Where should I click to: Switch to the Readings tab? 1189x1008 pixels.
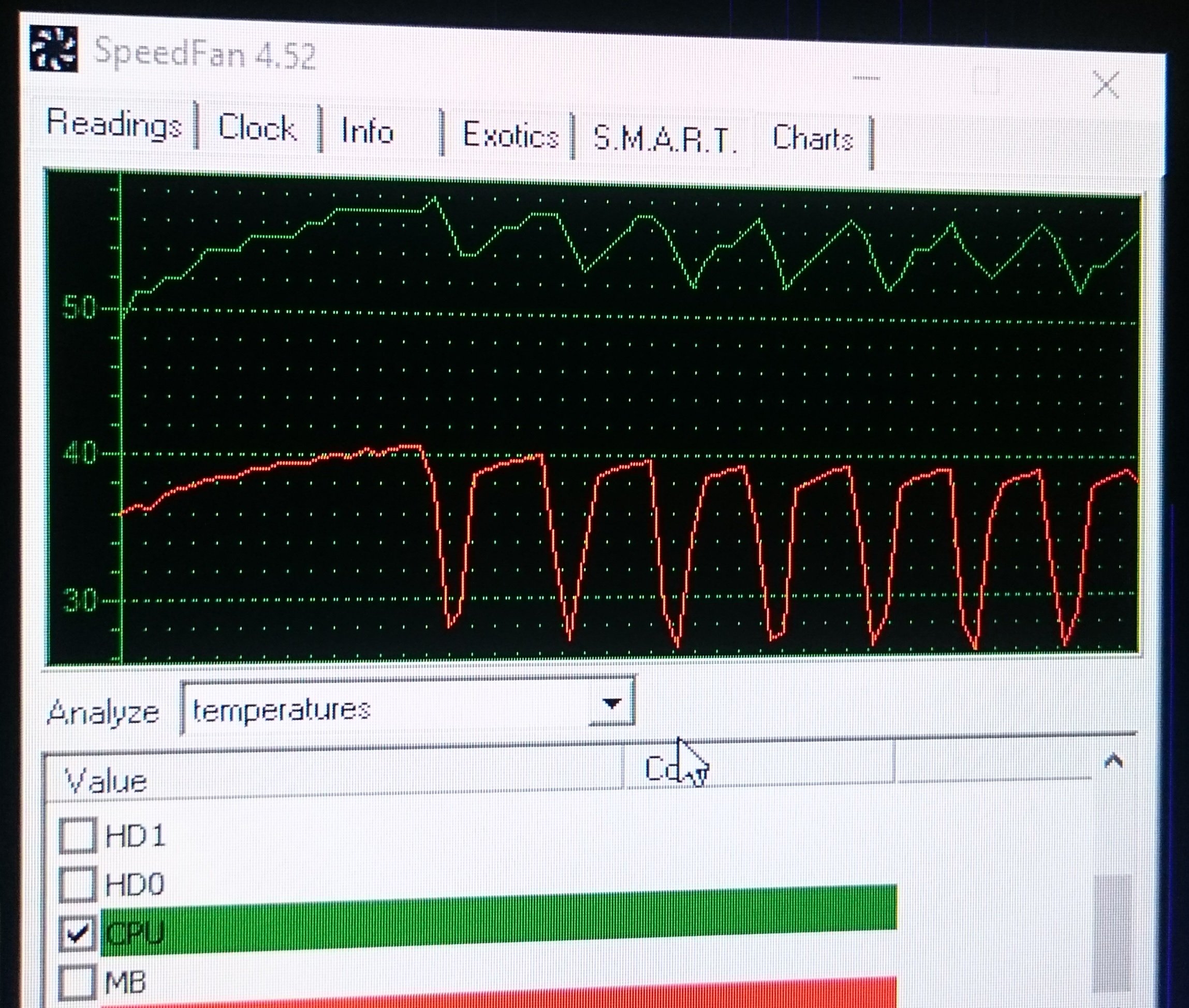tap(114, 123)
